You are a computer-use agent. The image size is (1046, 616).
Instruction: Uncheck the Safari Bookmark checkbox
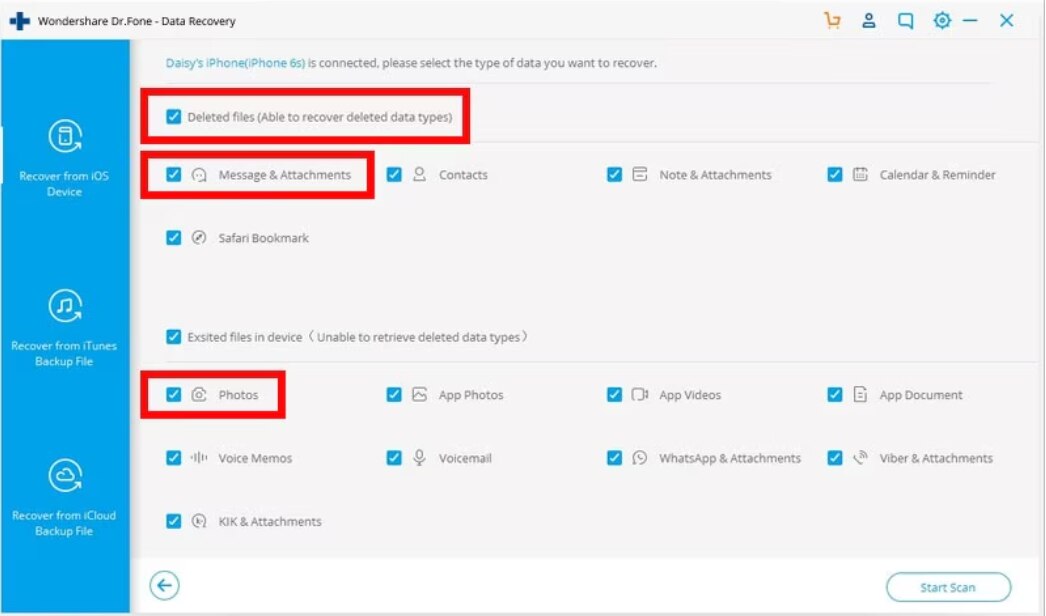click(173, 238)
